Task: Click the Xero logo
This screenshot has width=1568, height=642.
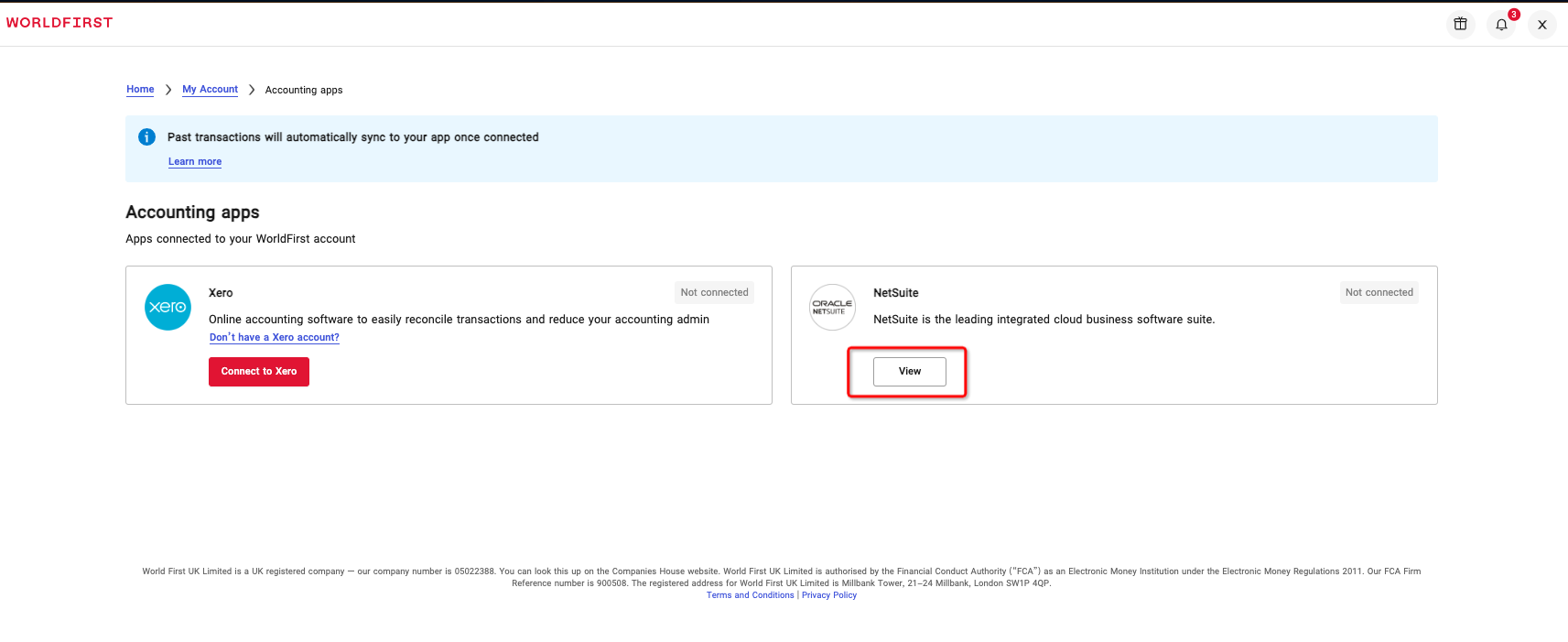Action: (168, 307)
